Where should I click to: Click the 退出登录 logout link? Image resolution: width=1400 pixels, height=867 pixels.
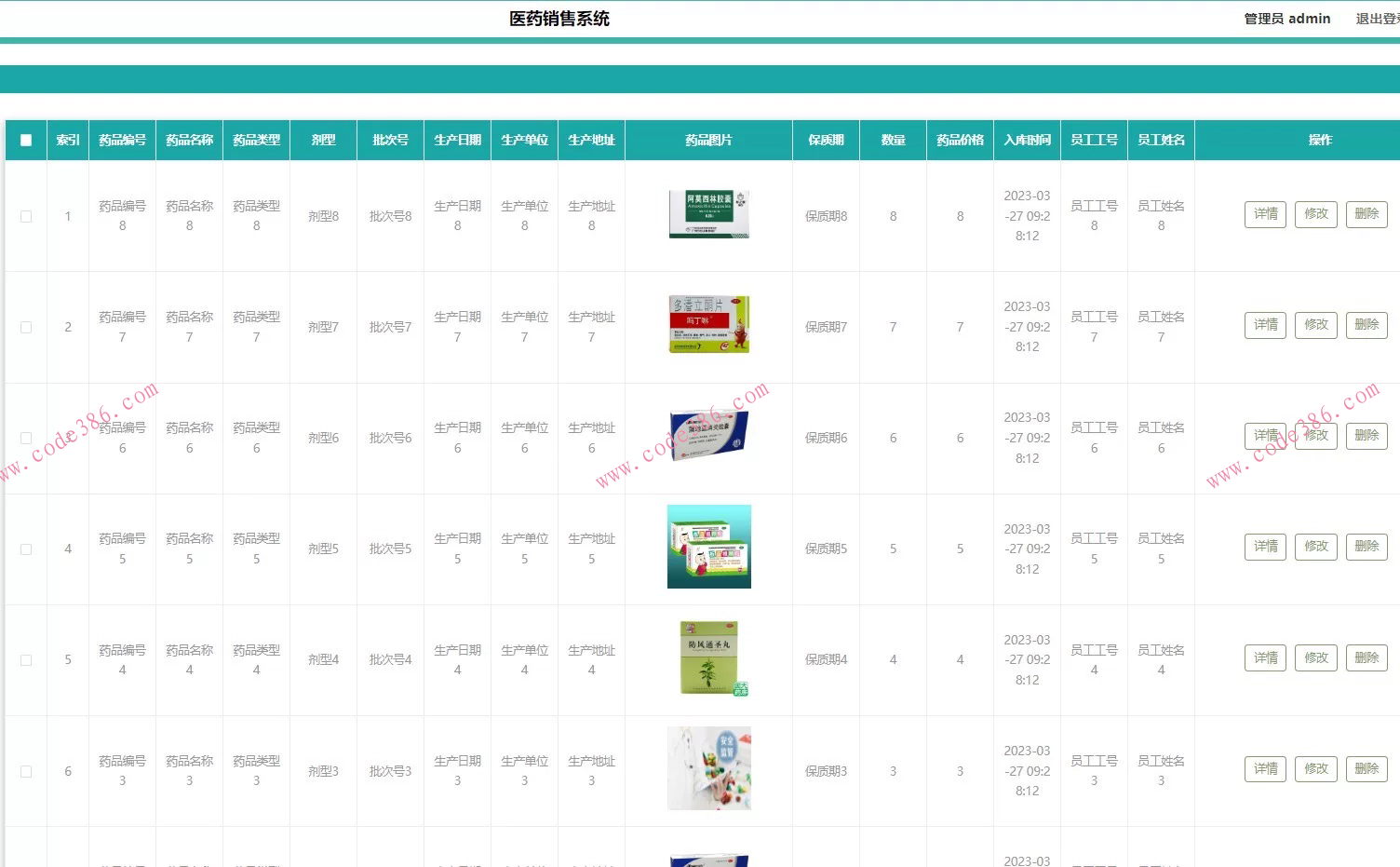coord(1376,18)
